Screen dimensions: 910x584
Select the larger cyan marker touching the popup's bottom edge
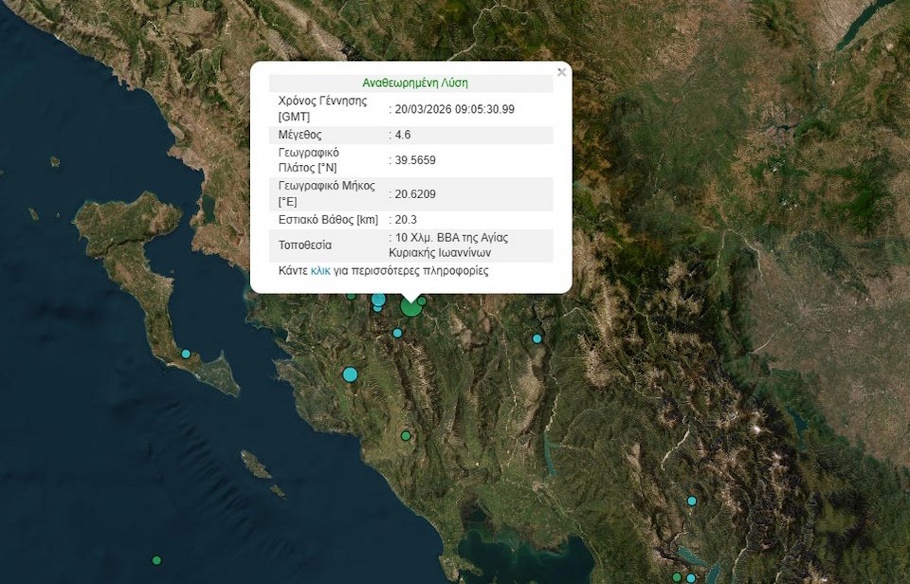378,299
